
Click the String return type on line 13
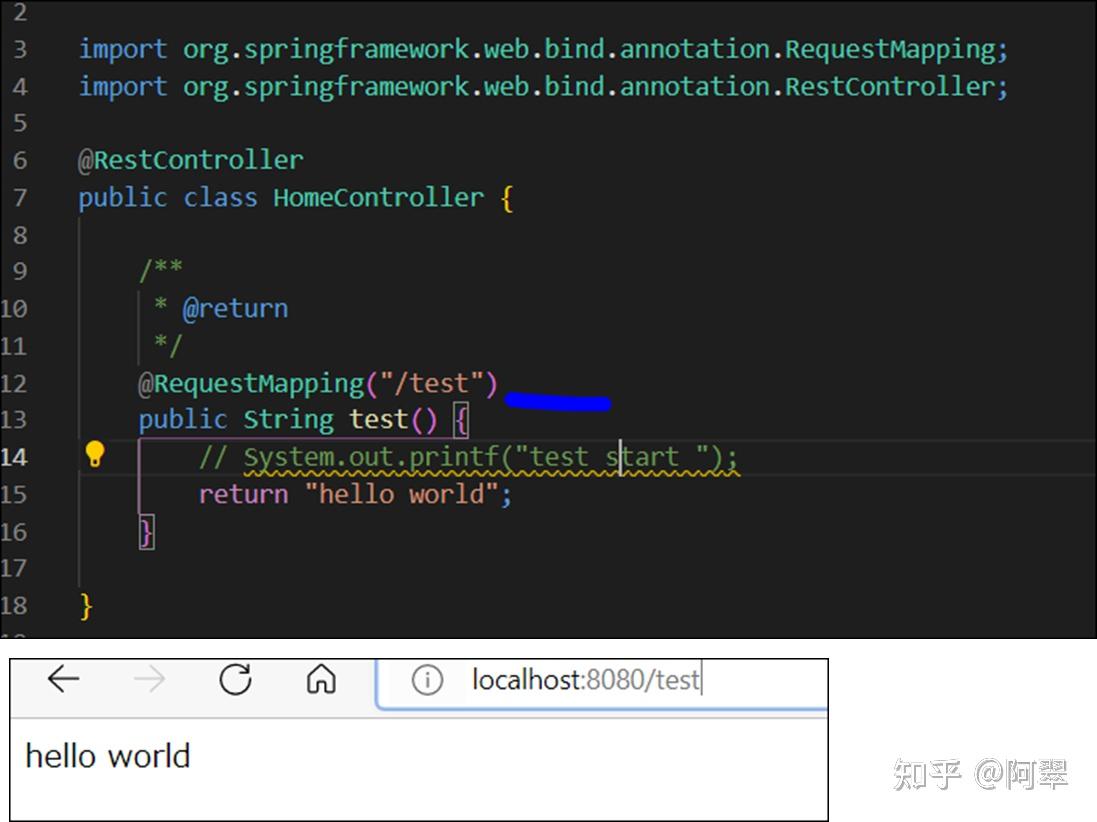click(x=288, y=420)
